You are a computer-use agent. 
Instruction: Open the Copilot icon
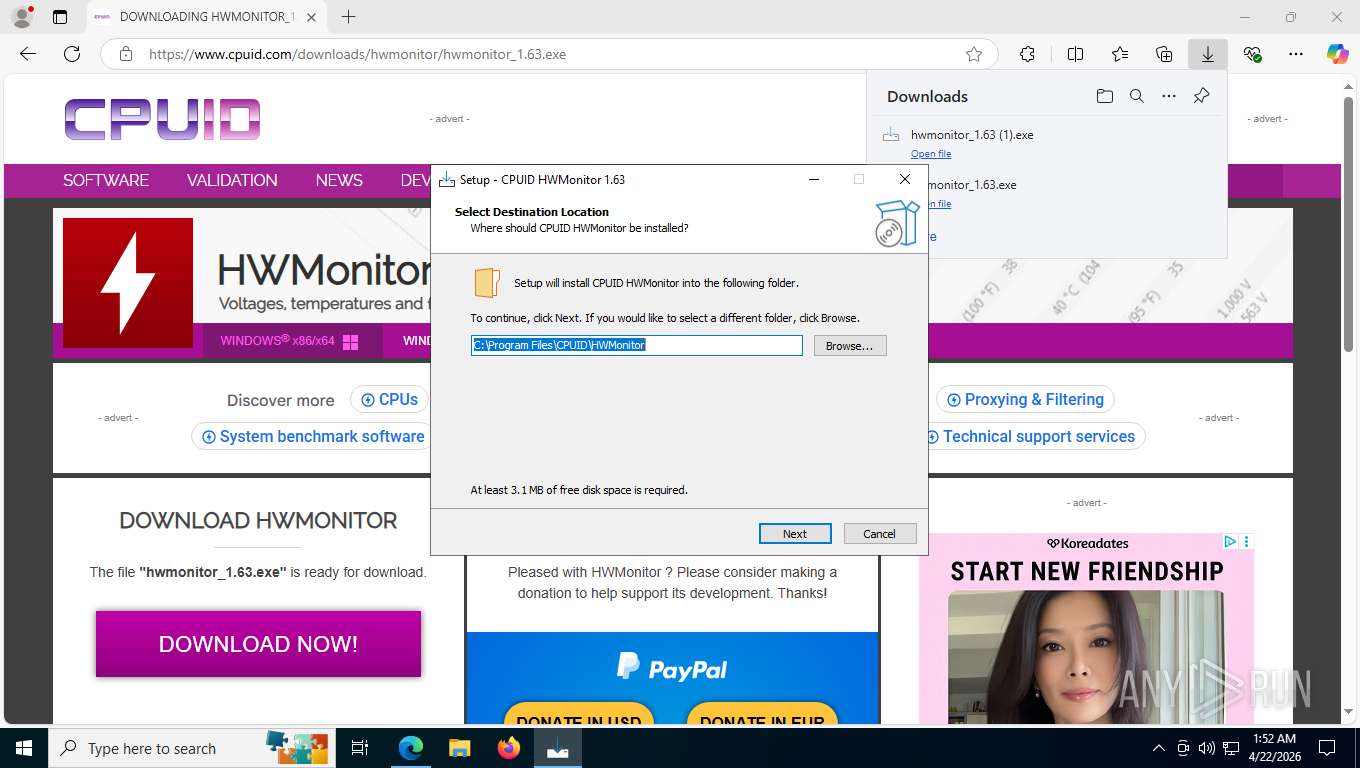[1337, 54]
